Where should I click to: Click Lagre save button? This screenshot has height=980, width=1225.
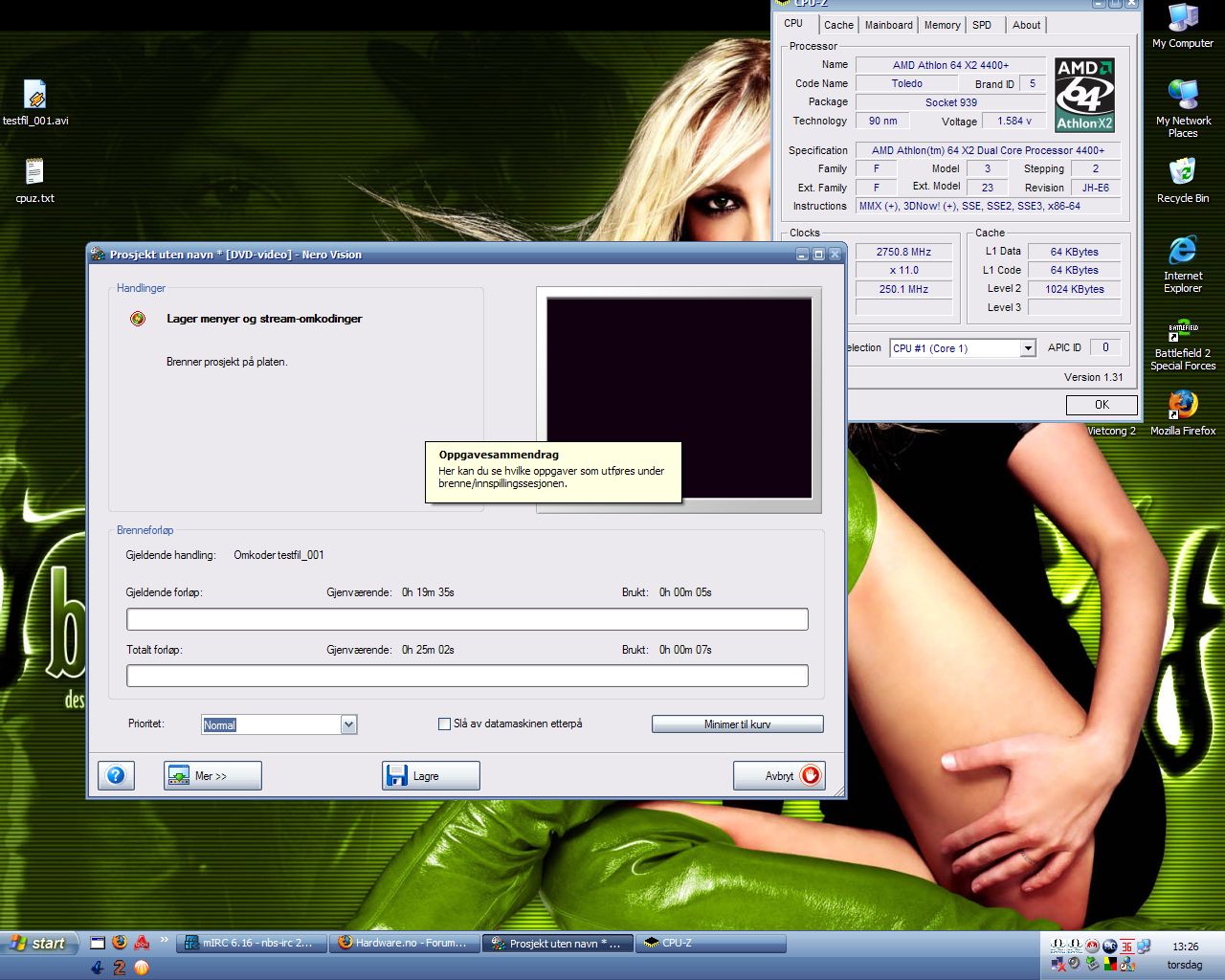431,775
